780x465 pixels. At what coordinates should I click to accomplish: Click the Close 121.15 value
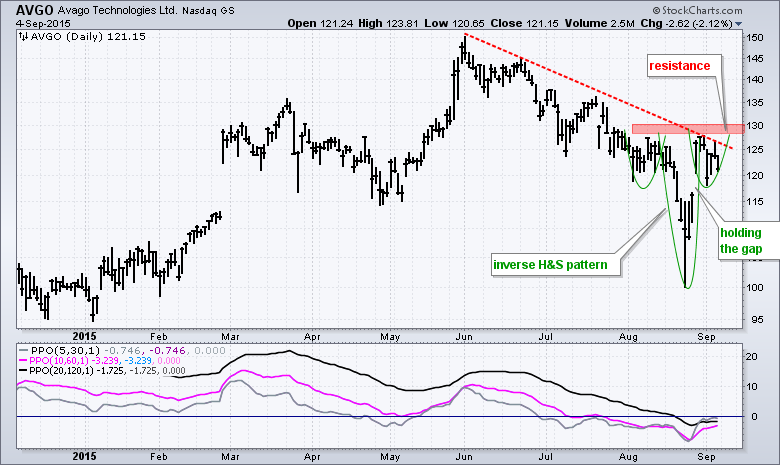(x=524, y=23)
